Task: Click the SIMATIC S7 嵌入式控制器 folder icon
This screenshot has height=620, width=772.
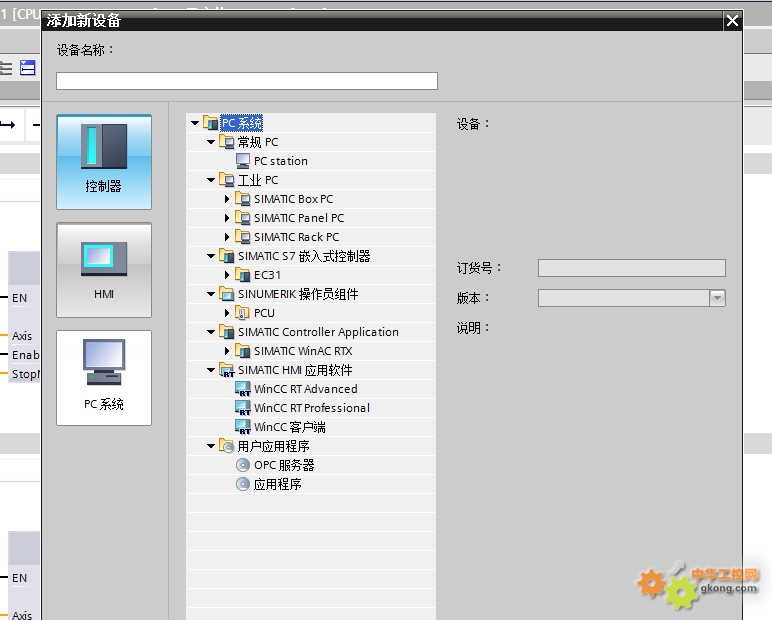Action: point(226,256)
